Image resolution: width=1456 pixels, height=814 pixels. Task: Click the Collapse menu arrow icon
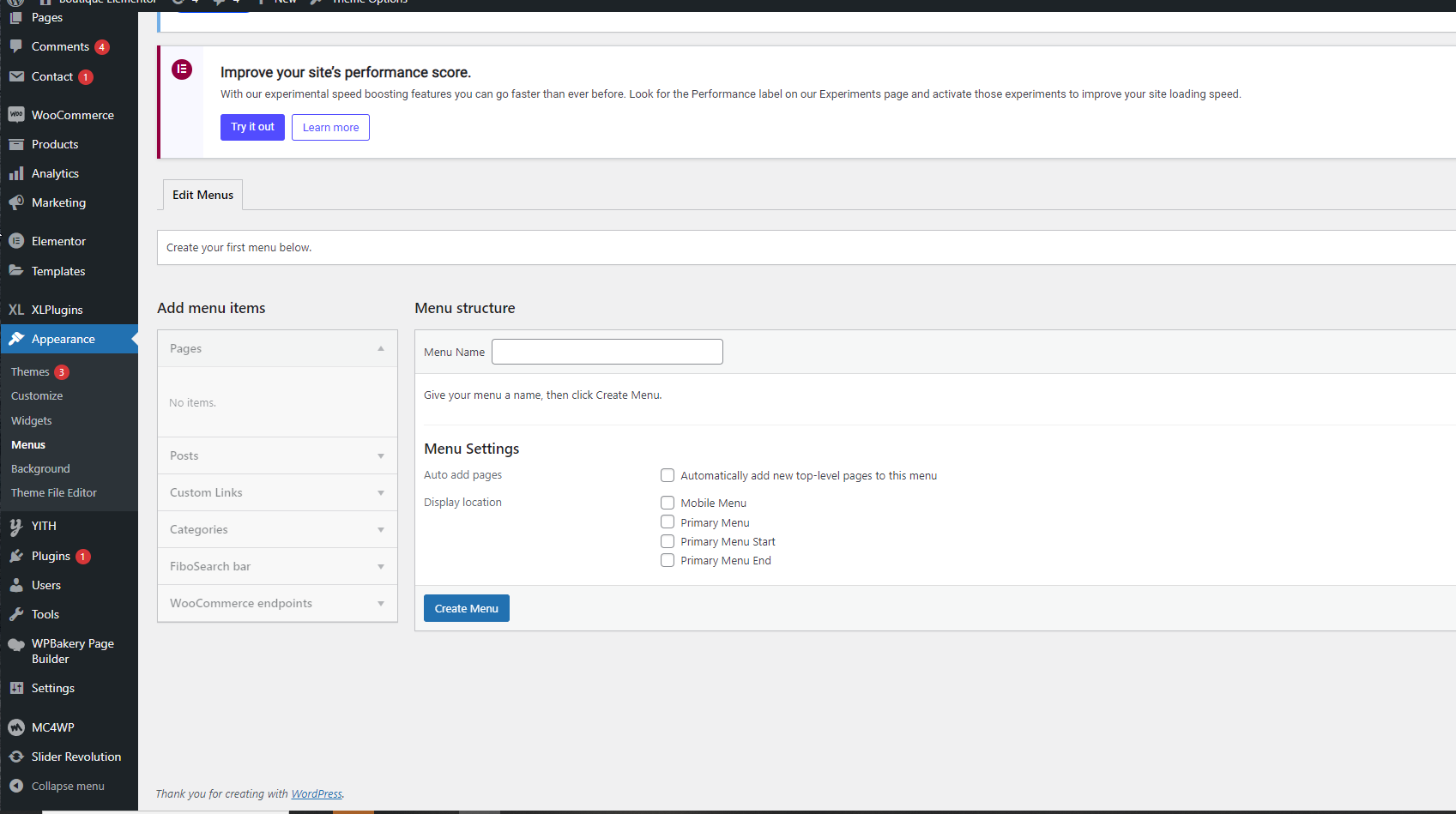pos(16,786)
